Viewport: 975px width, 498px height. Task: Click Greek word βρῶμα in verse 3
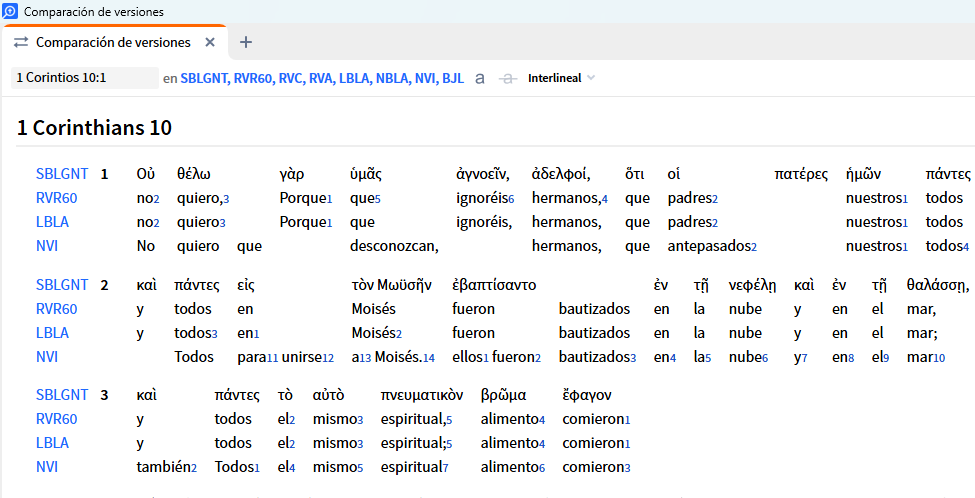pos(504,395)
